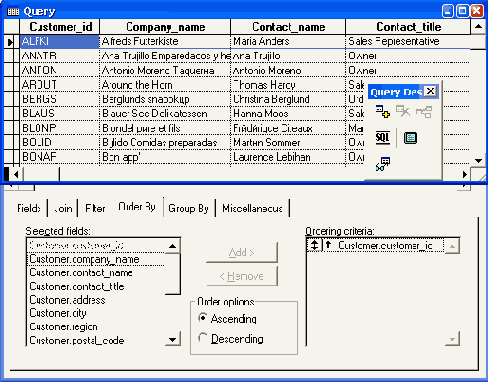This screenshot has width=488, height=382.
Task: Click the BERGS customer id cell
Action: click(60, 99)
